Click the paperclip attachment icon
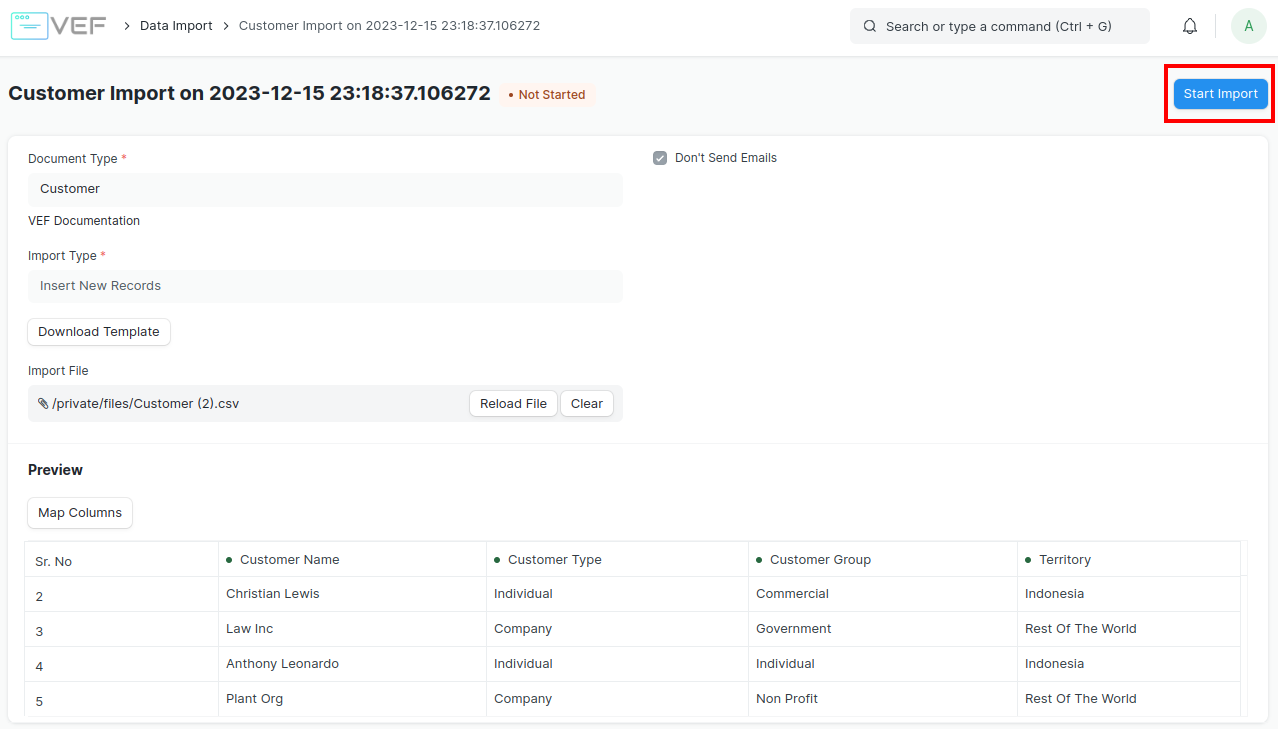The height and width of the screenshot is (729, 1278). click(43, 404)
